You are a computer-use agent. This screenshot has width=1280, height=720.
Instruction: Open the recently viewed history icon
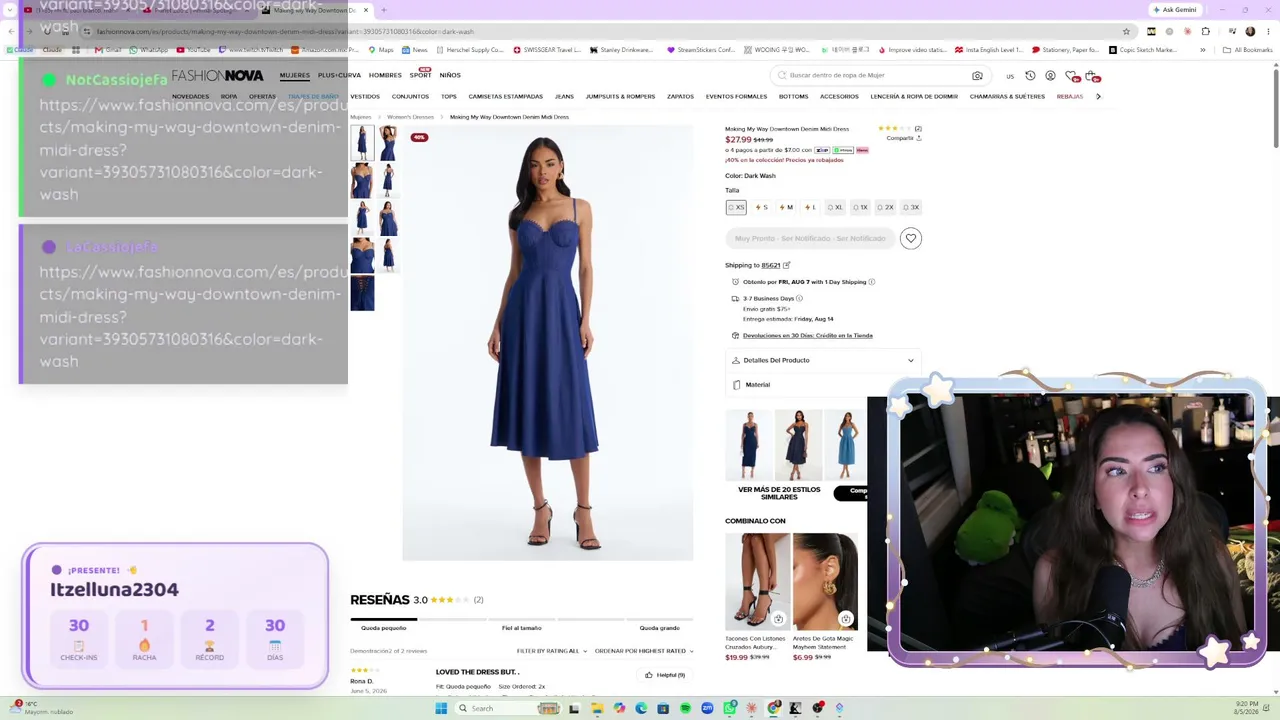(x=1030, y=75)
